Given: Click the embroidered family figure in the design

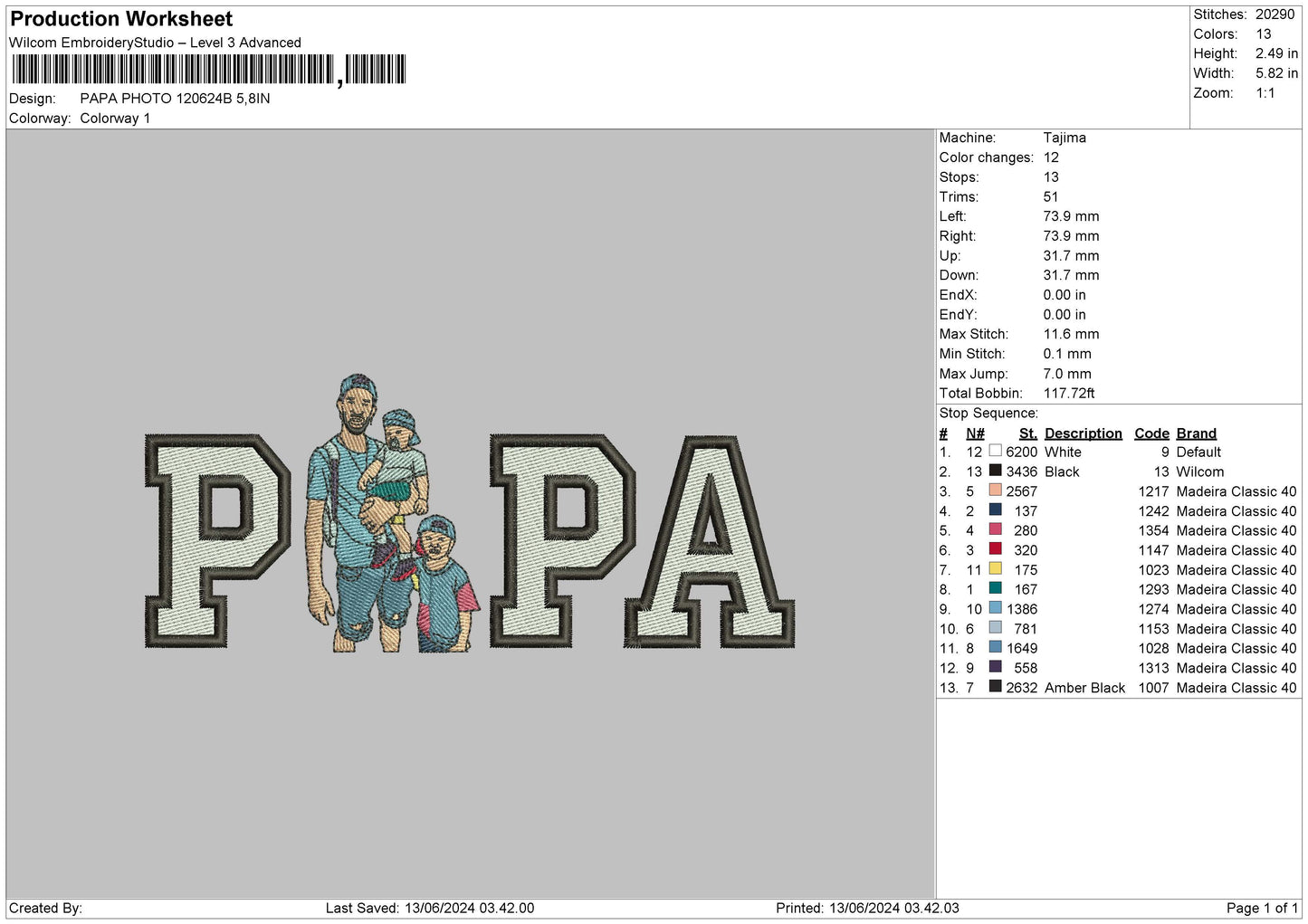Looking at the screenshot, I should pos(391,514).
